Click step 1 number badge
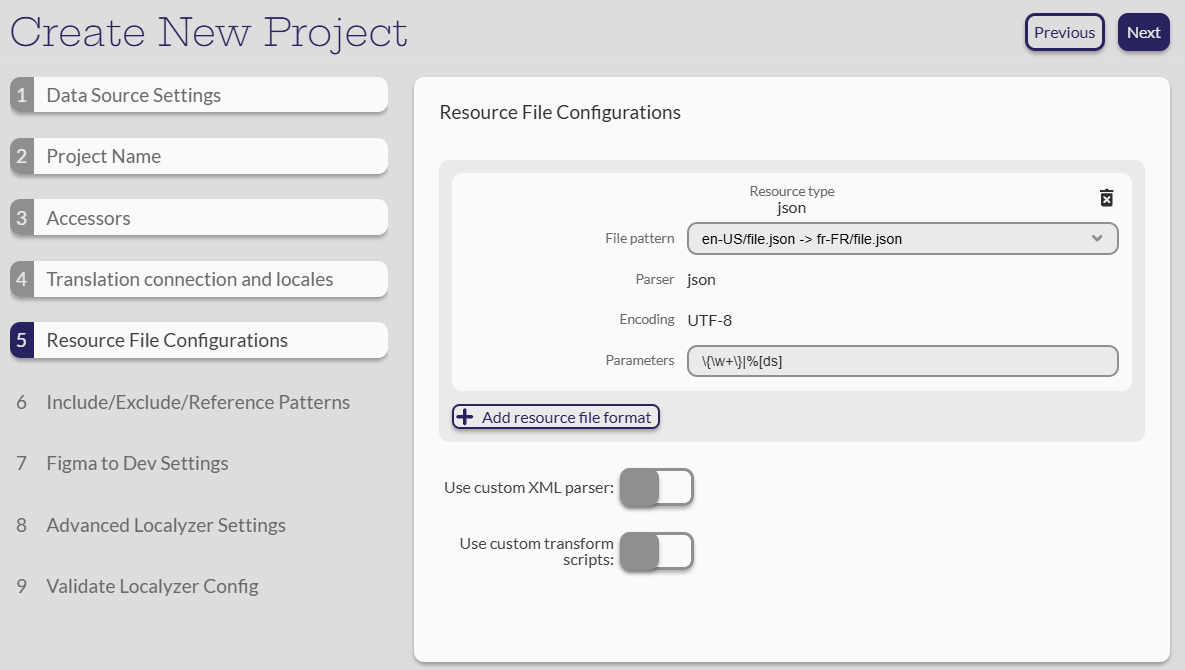 click(22, 95)
